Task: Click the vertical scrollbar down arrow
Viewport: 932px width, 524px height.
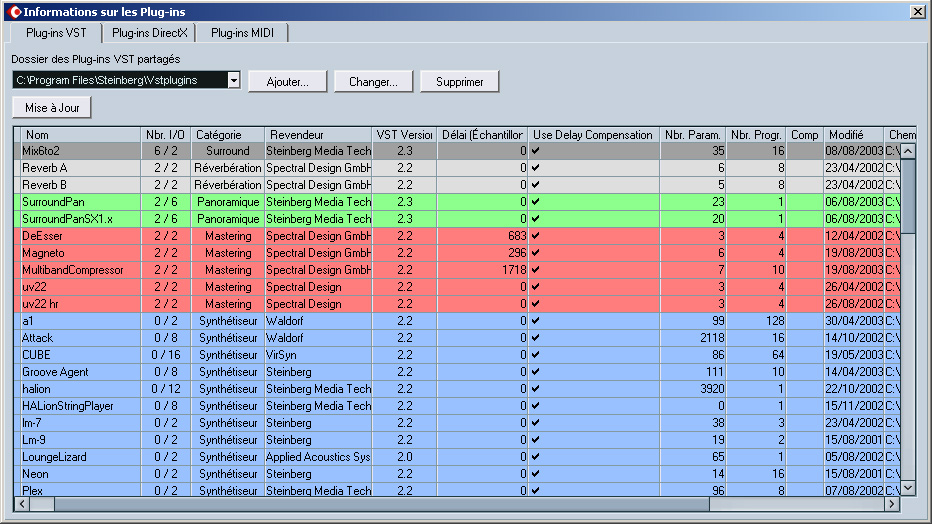Action: click(908, 487)
